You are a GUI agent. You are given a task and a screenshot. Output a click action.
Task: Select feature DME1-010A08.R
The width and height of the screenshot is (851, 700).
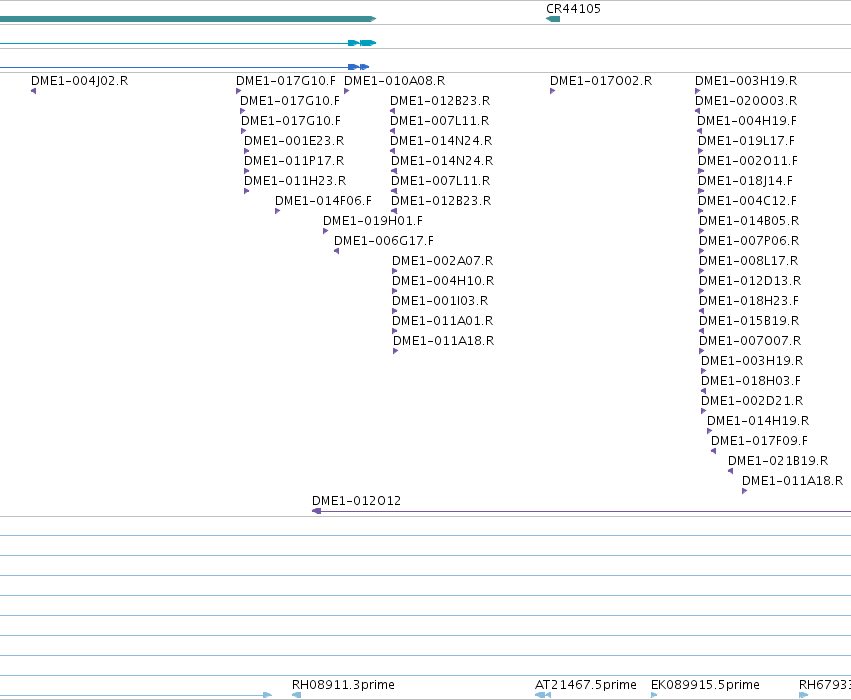395,81
